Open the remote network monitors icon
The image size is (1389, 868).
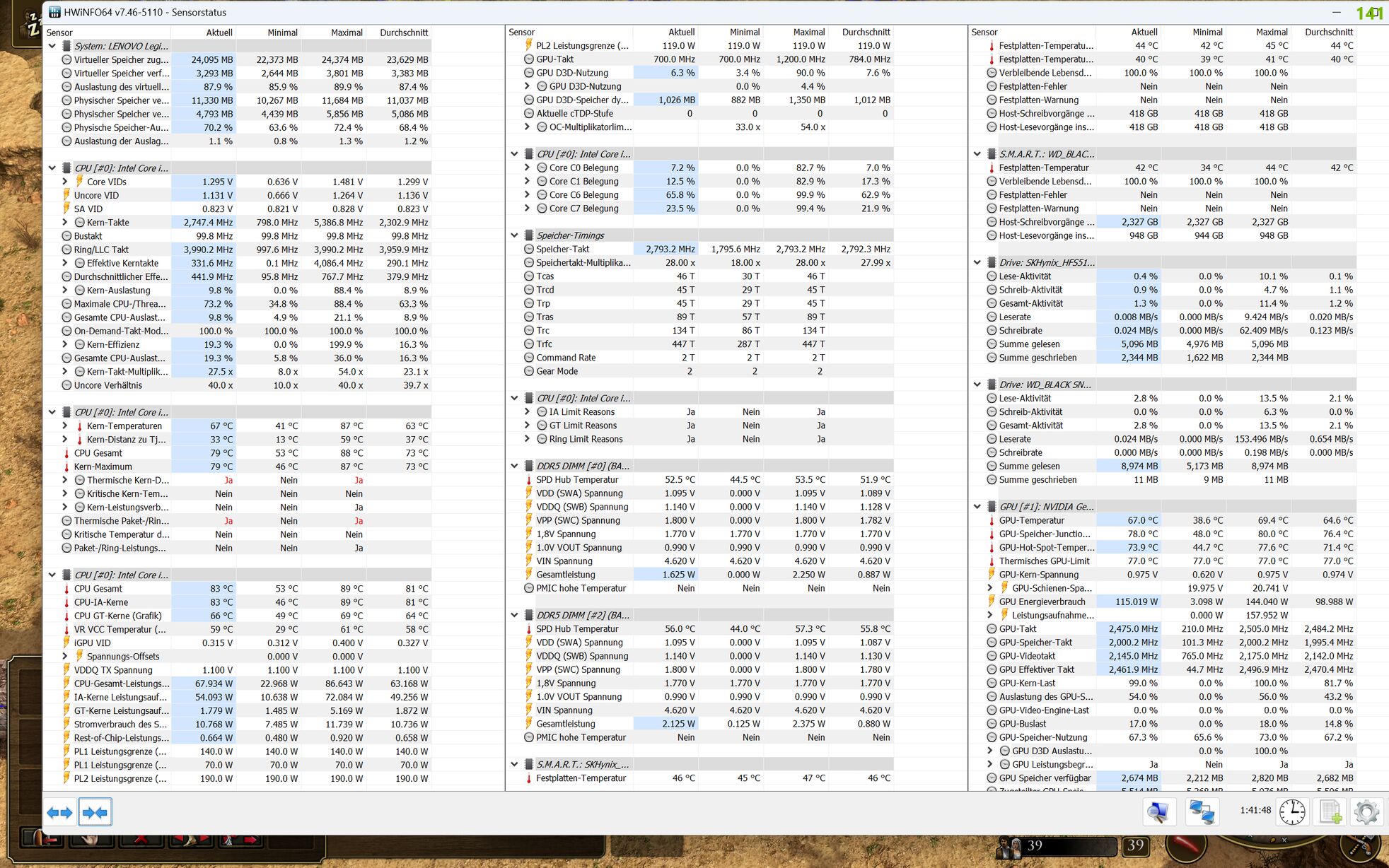tap(1202, 811)
